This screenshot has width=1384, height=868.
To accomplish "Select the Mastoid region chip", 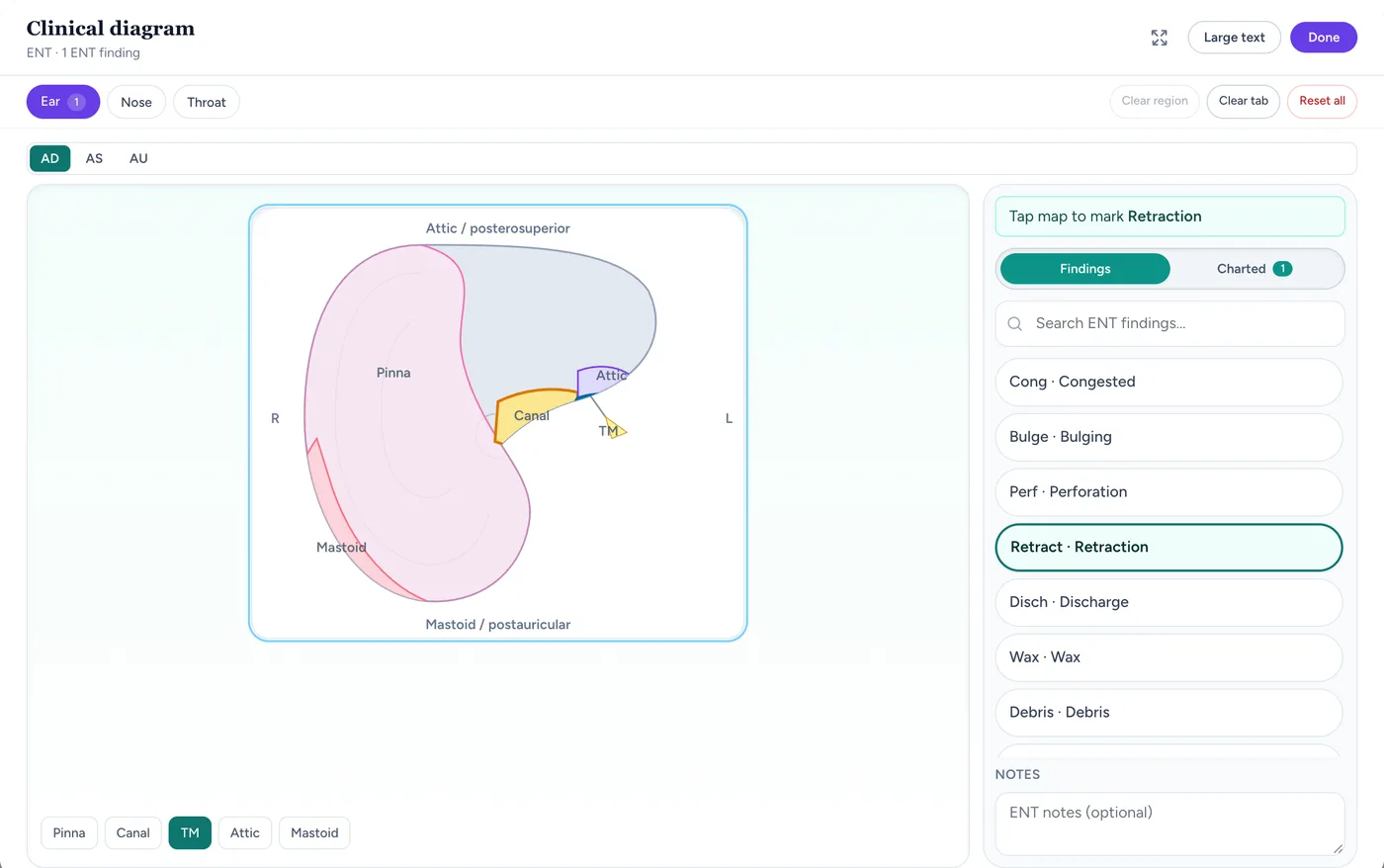I will (x=314, y=833).
